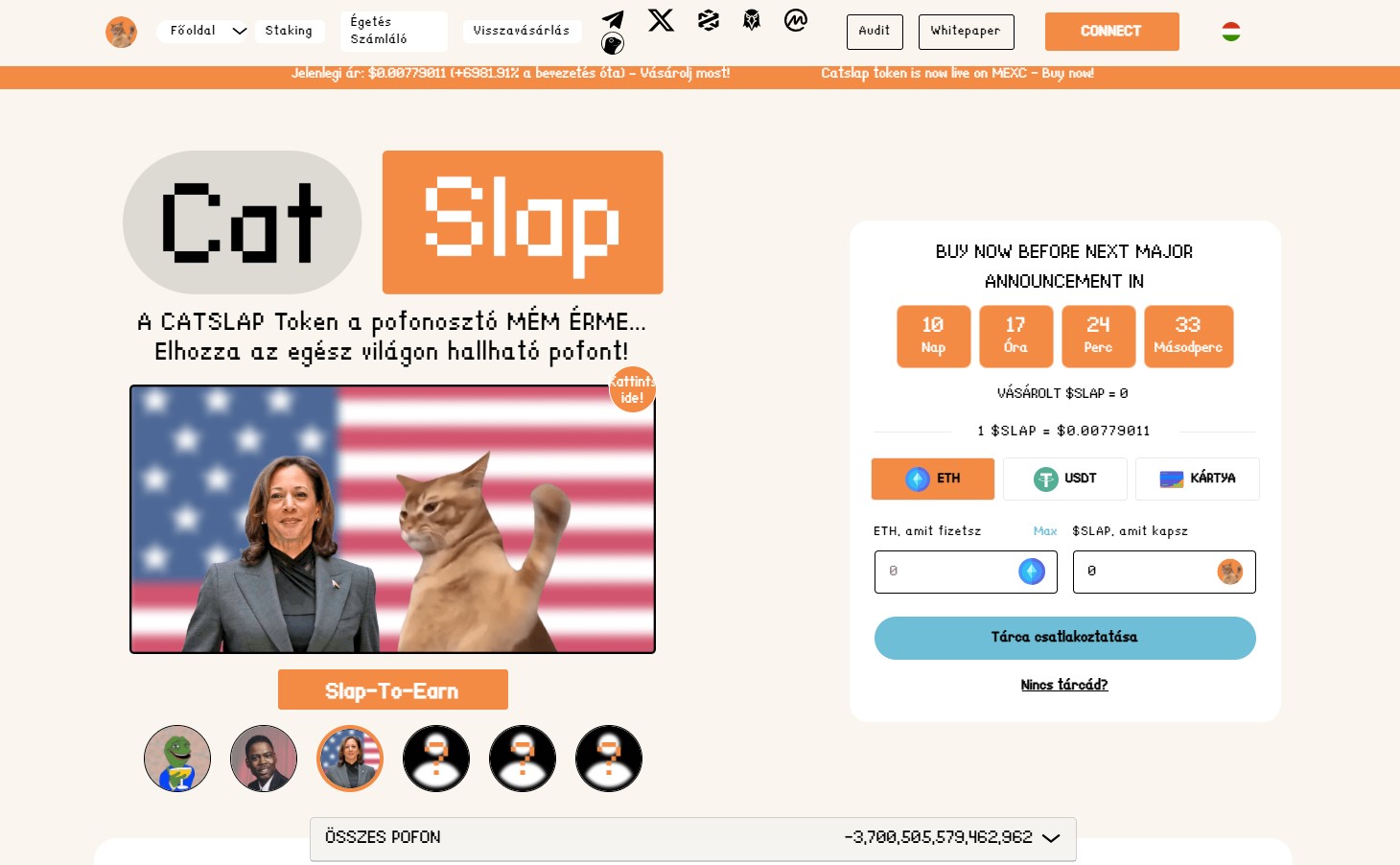1400x865 pixels.
Task: Open the Visszavásárlás menu item
Action: (522, 31)
